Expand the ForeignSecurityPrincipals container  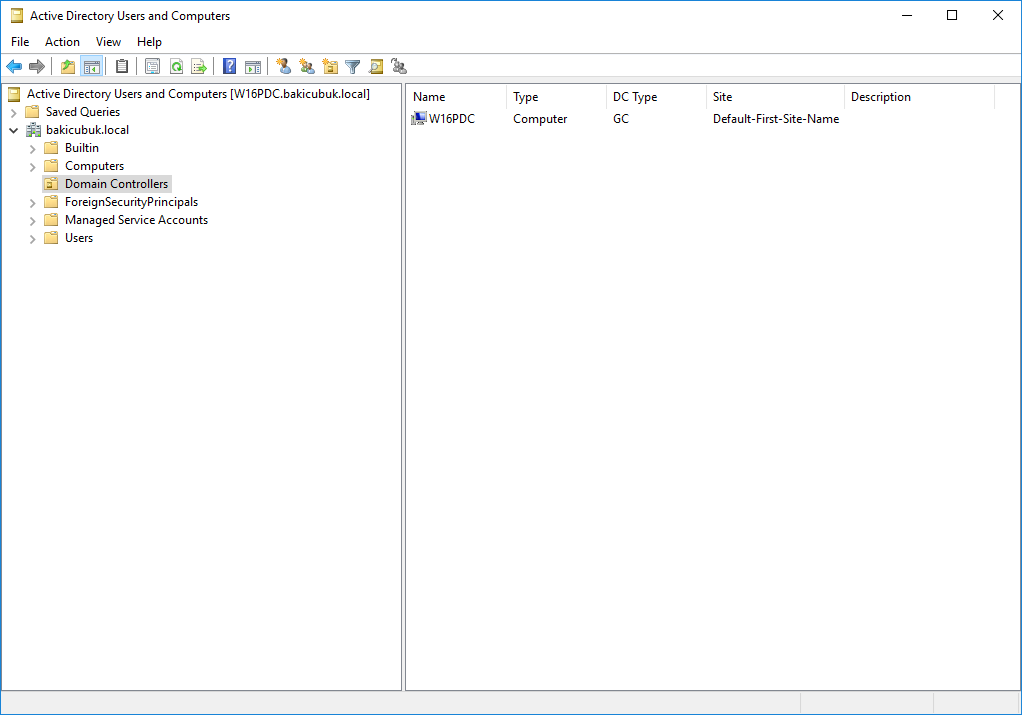(x=33, y=203)
